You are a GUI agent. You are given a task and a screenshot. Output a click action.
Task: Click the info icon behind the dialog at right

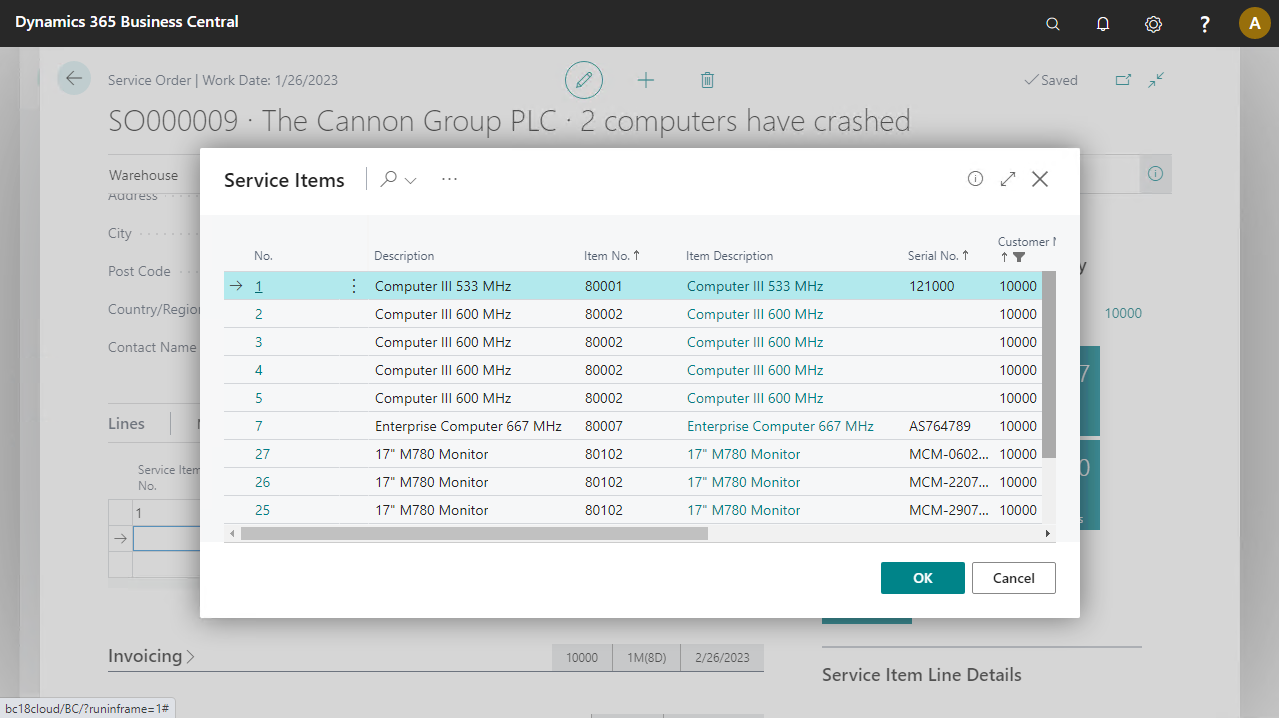click(x=1156, y=174)
